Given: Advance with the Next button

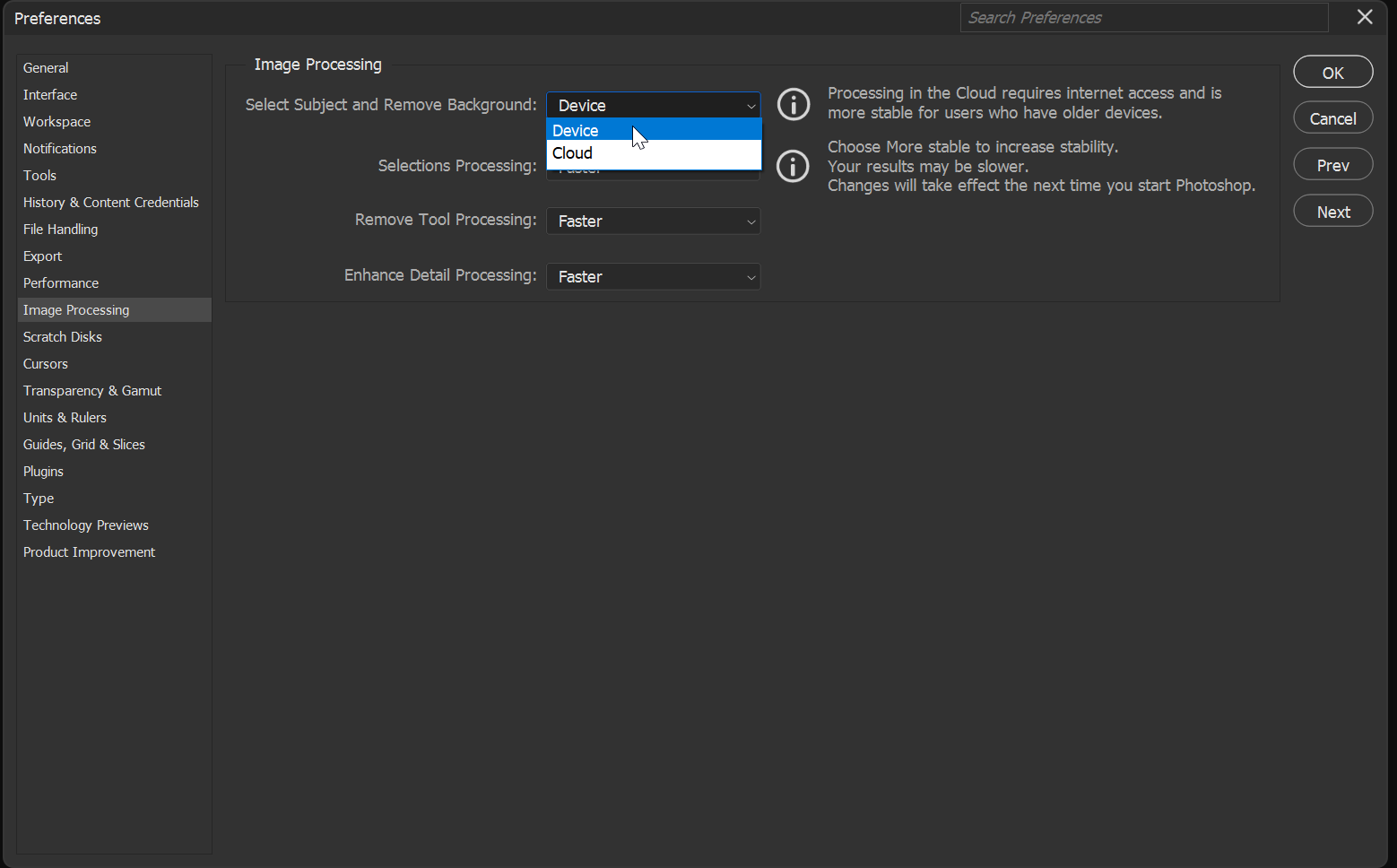Looking at the screenshot, I should (x=1332, y=211).
